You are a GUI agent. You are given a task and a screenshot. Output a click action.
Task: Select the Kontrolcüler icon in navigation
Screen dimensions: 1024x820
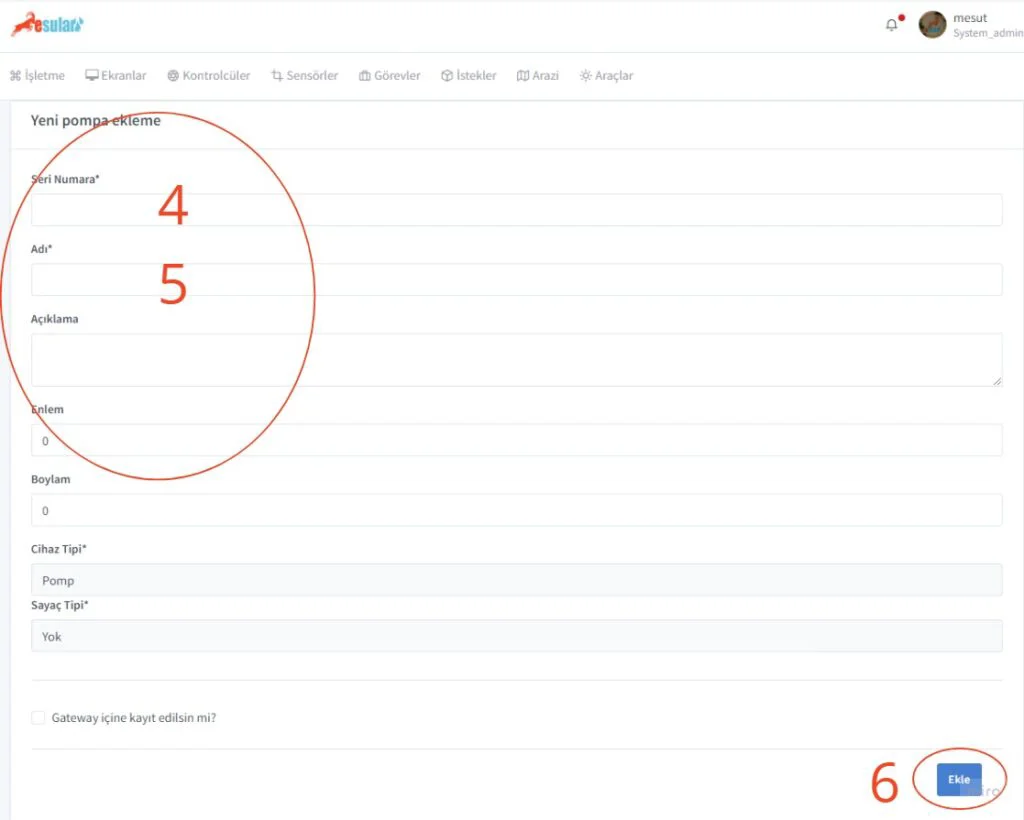173,76
